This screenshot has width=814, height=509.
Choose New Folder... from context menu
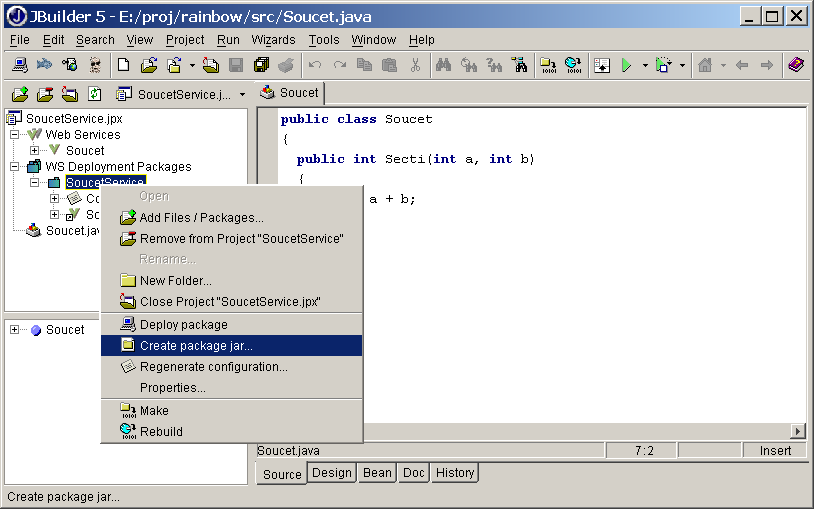pyautogui.click(x=232, y=280)
